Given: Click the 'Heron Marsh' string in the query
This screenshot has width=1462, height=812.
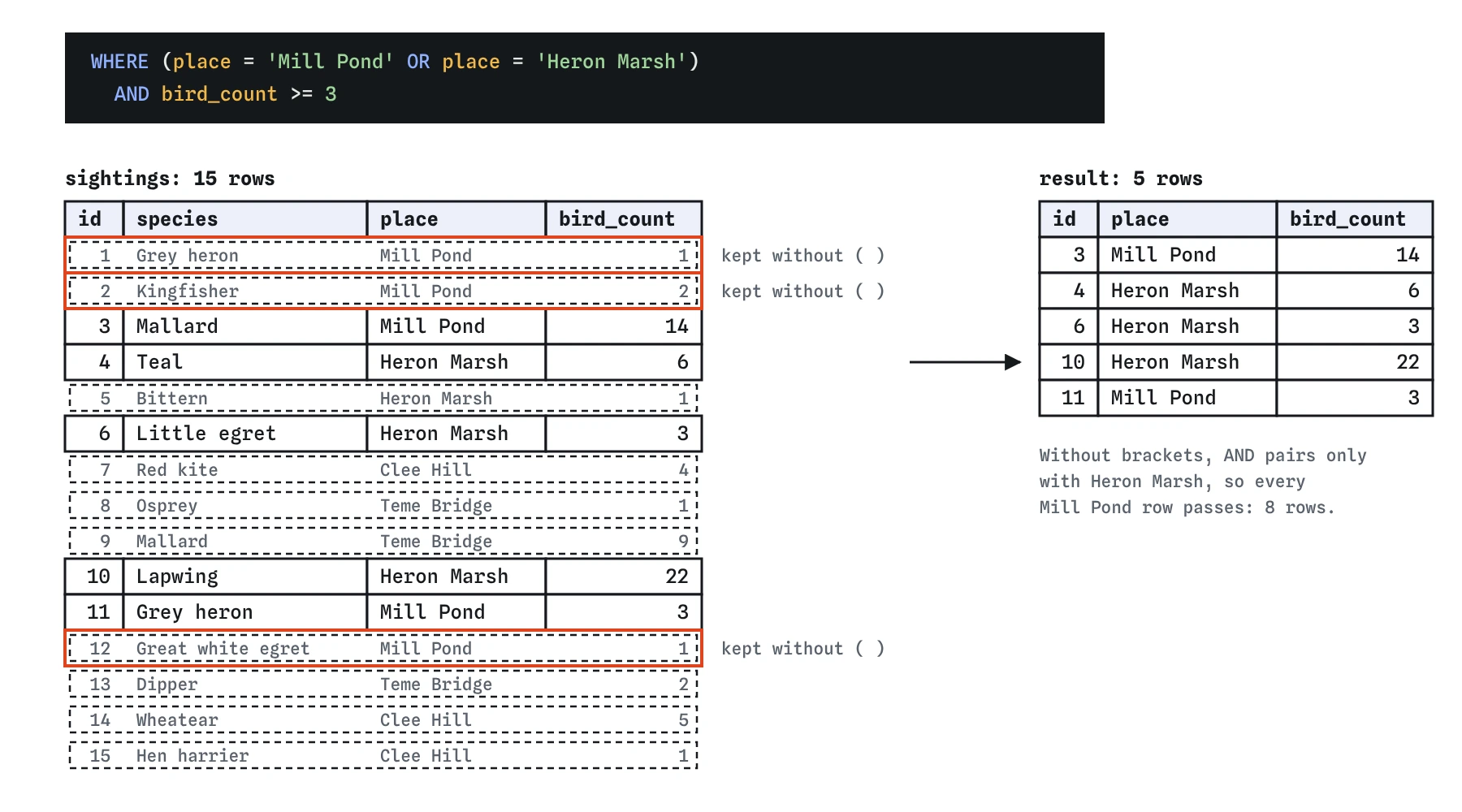Looking at the screenshot, I should [612, 62].
